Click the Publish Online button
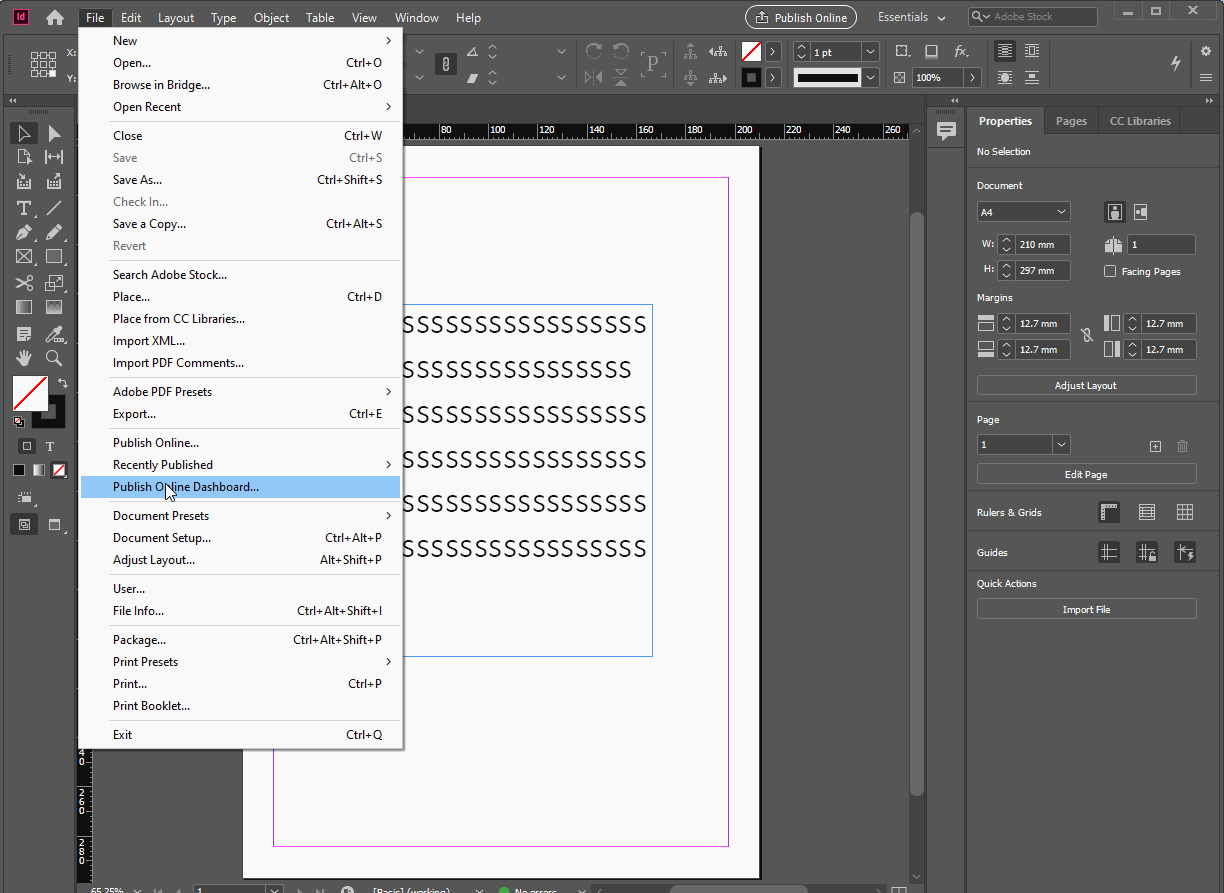Screen dimensions: 1224x893 point(802,17)
